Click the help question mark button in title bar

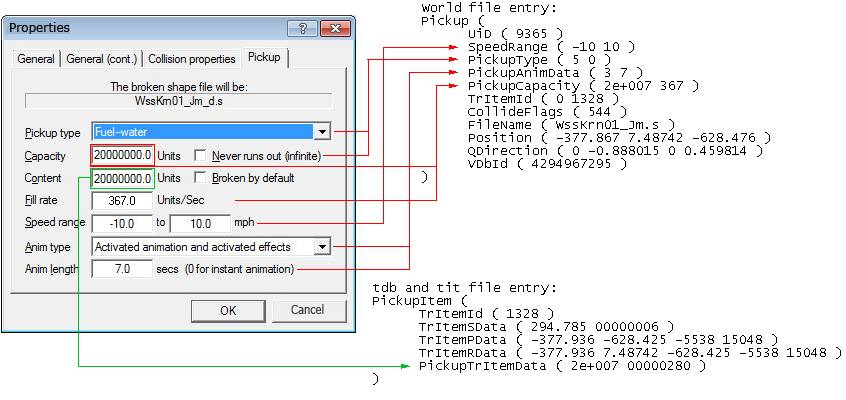(298, 28)
